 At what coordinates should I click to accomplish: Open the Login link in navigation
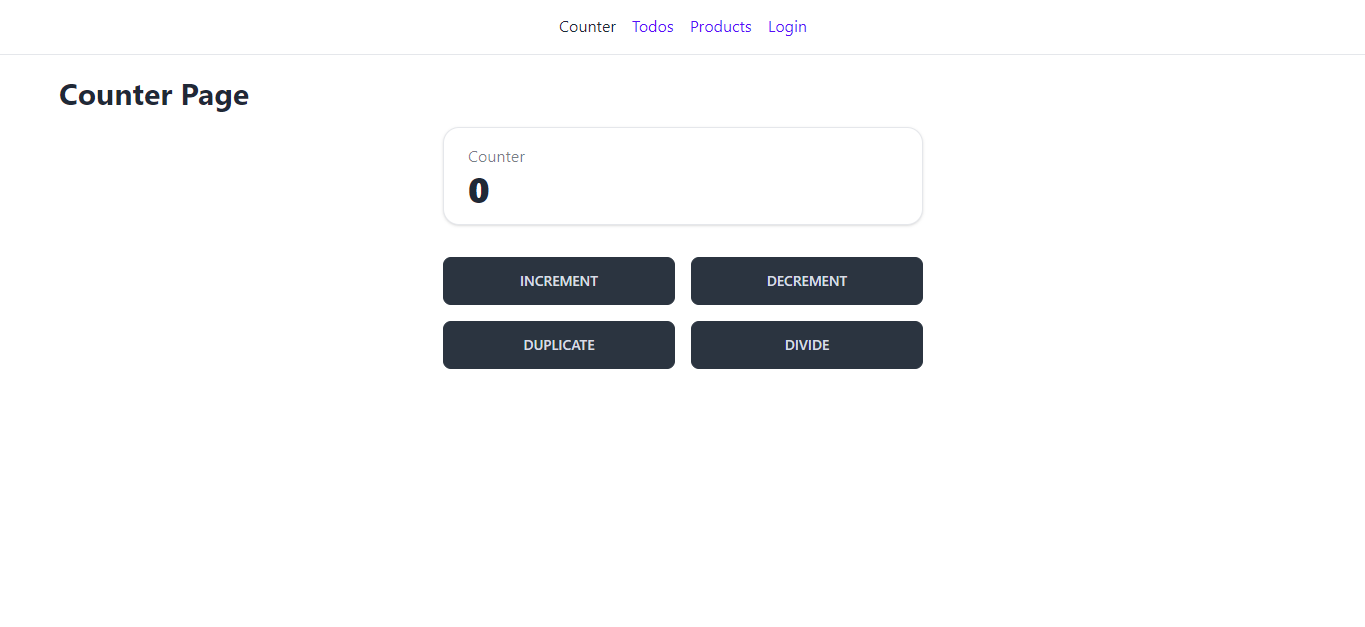tap(787, 27)
